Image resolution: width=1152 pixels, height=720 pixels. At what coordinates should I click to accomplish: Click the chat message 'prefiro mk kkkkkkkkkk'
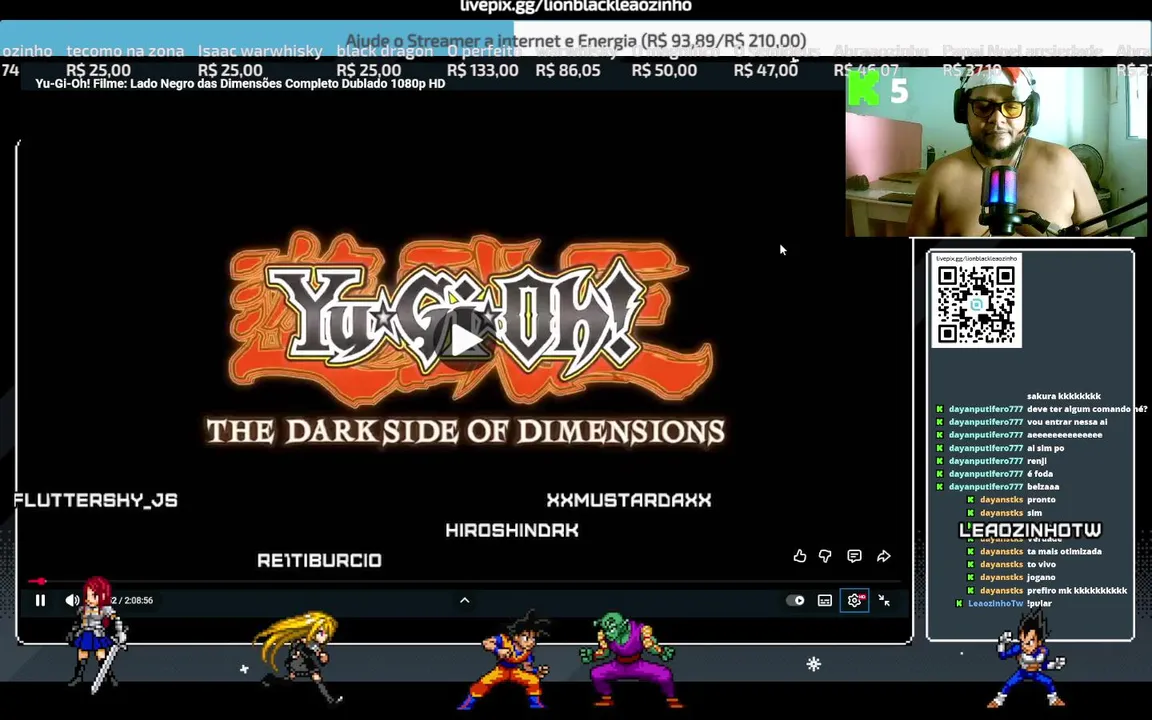[x=1077, y=591]
